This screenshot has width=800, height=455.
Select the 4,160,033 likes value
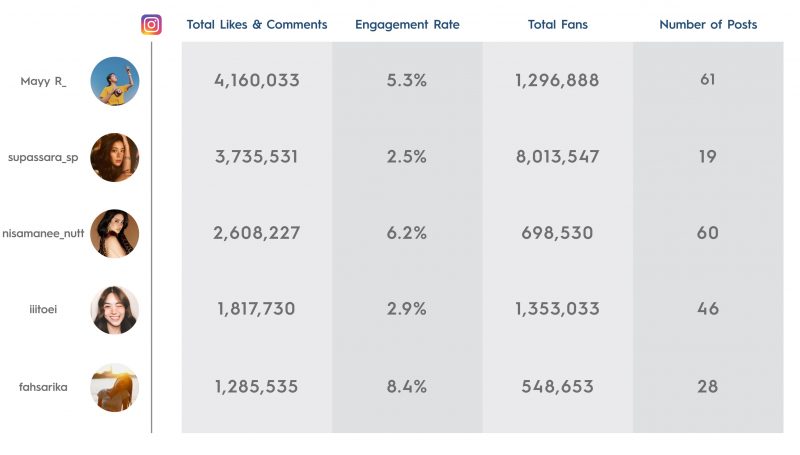257,80
